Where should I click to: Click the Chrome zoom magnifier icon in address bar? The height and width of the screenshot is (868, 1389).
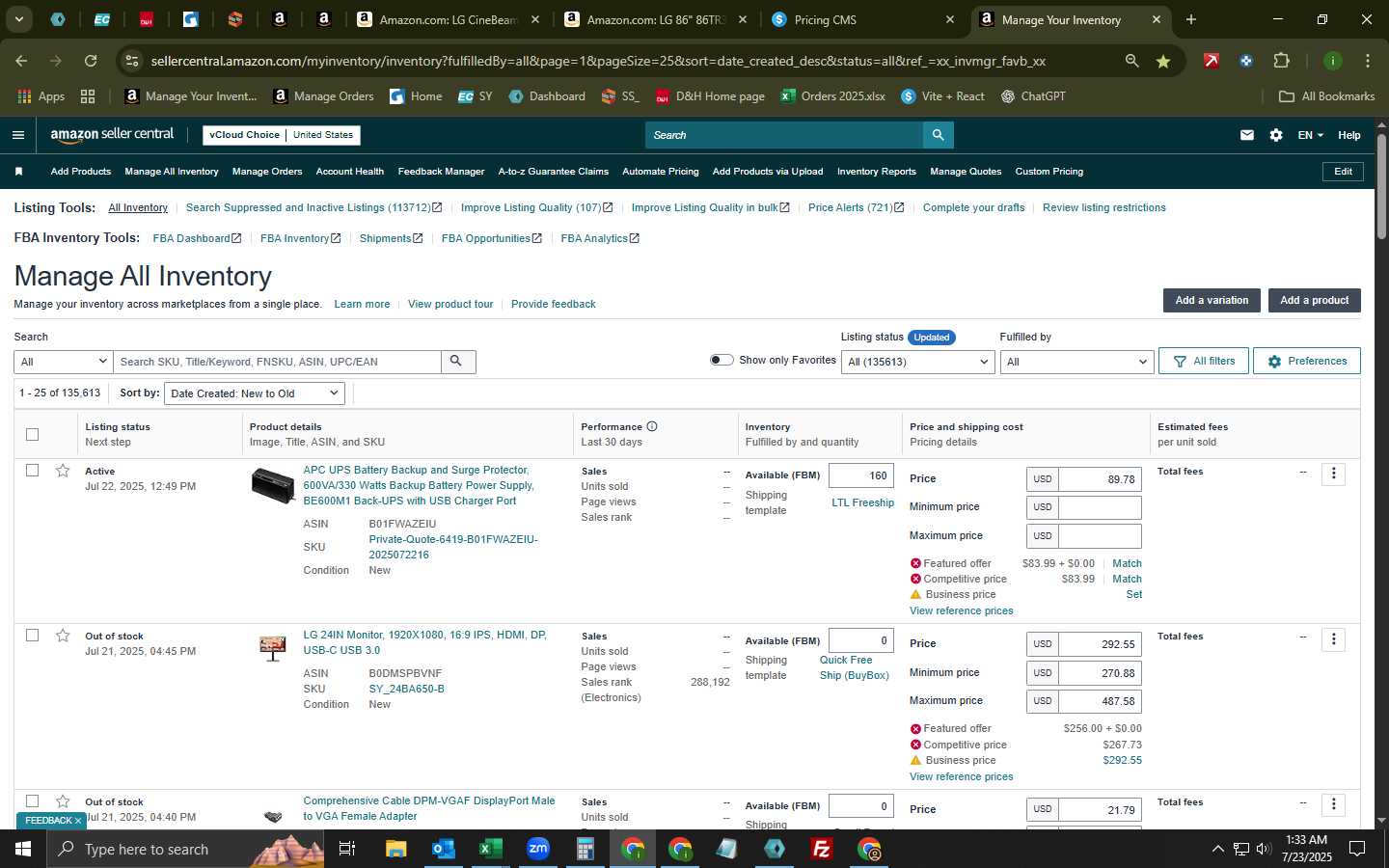[1131, 61]
